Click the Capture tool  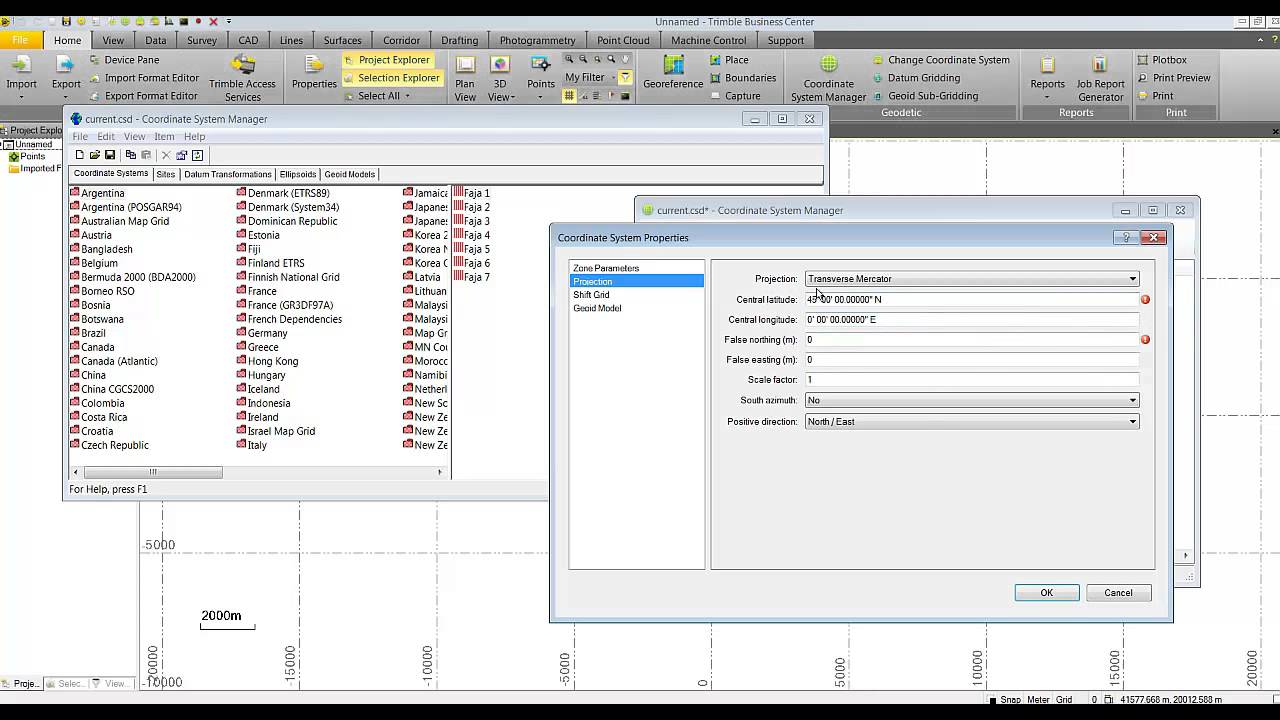click(735, 96)
